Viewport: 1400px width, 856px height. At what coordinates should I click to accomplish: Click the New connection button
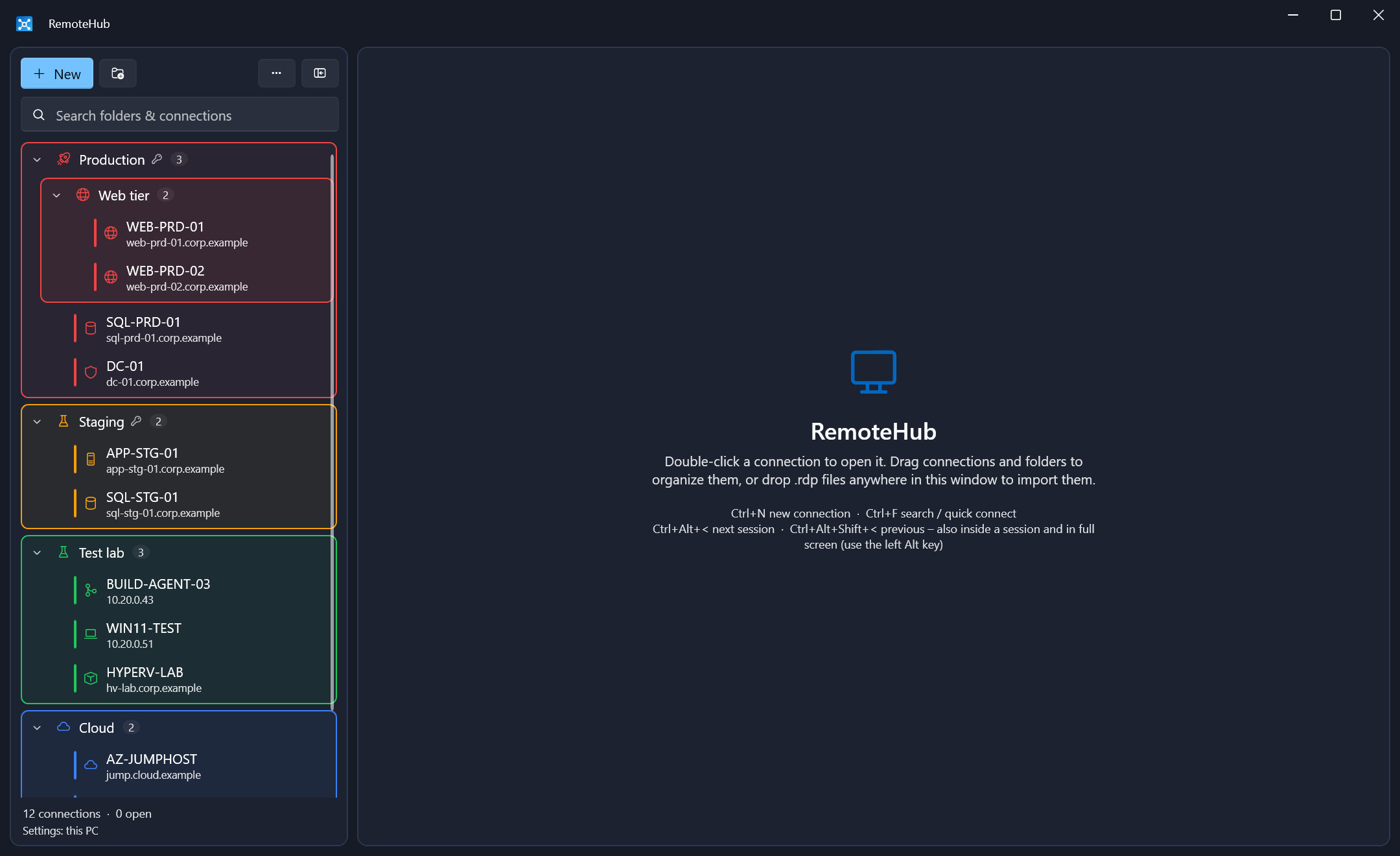click(x=57, y=73)
